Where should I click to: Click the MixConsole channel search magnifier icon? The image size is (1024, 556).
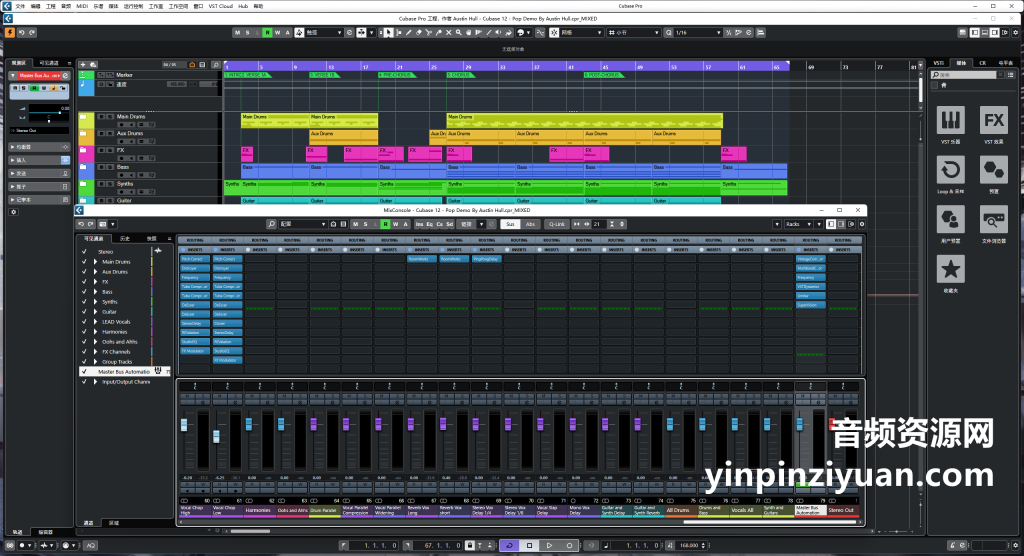click(271, 224)
